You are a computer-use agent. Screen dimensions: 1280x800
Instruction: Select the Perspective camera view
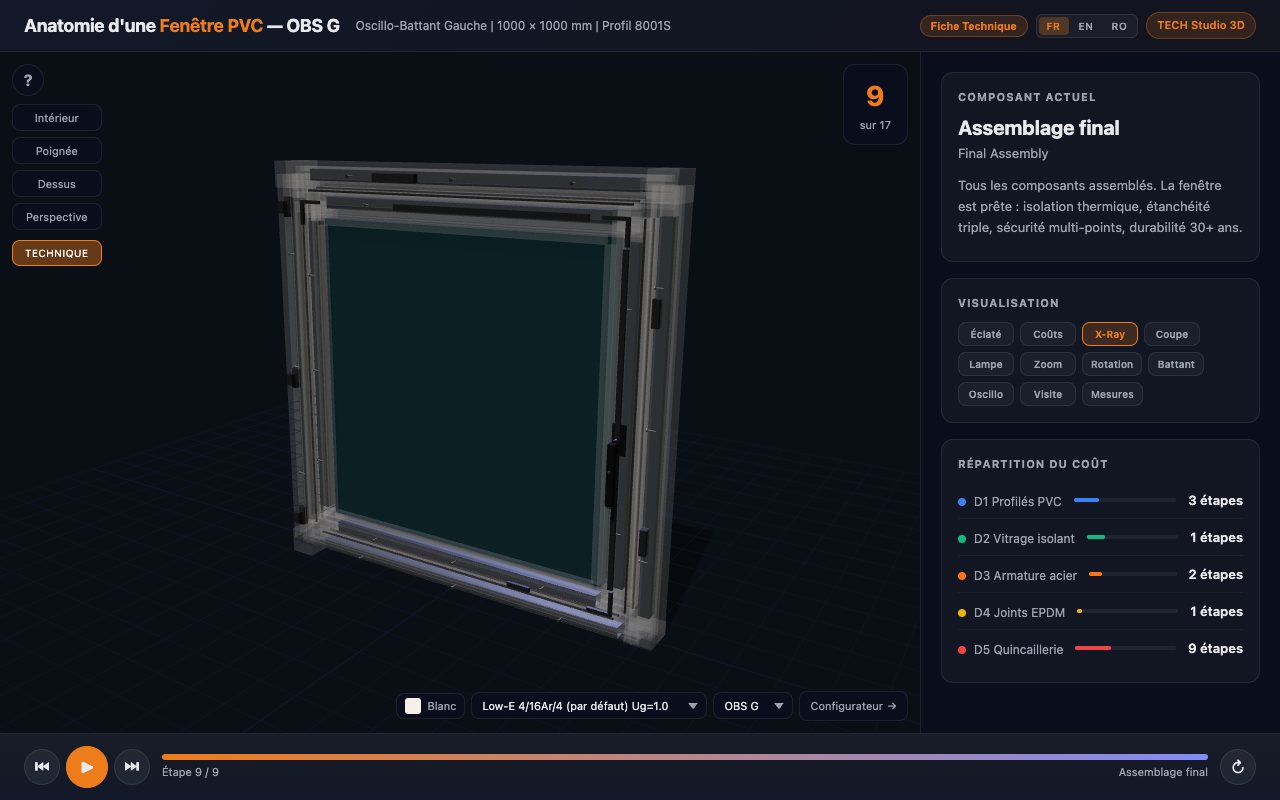[57, 217]
